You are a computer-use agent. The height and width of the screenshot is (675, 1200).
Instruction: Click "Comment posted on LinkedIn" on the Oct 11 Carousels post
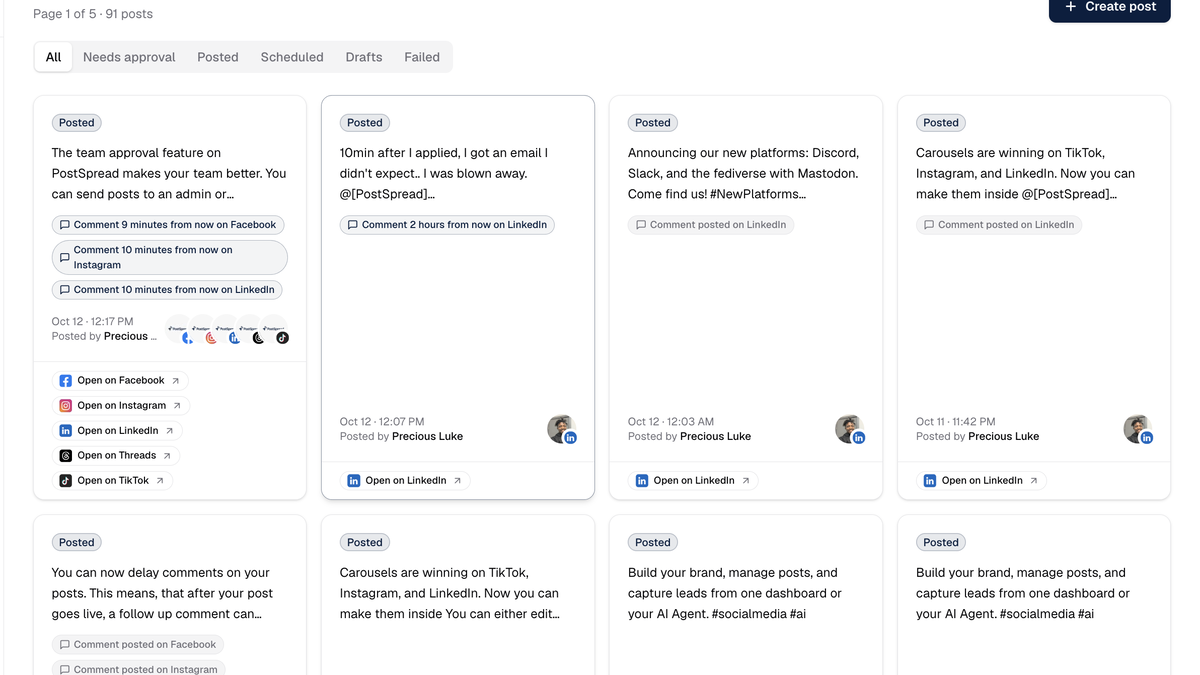click(x=999, y=225)
